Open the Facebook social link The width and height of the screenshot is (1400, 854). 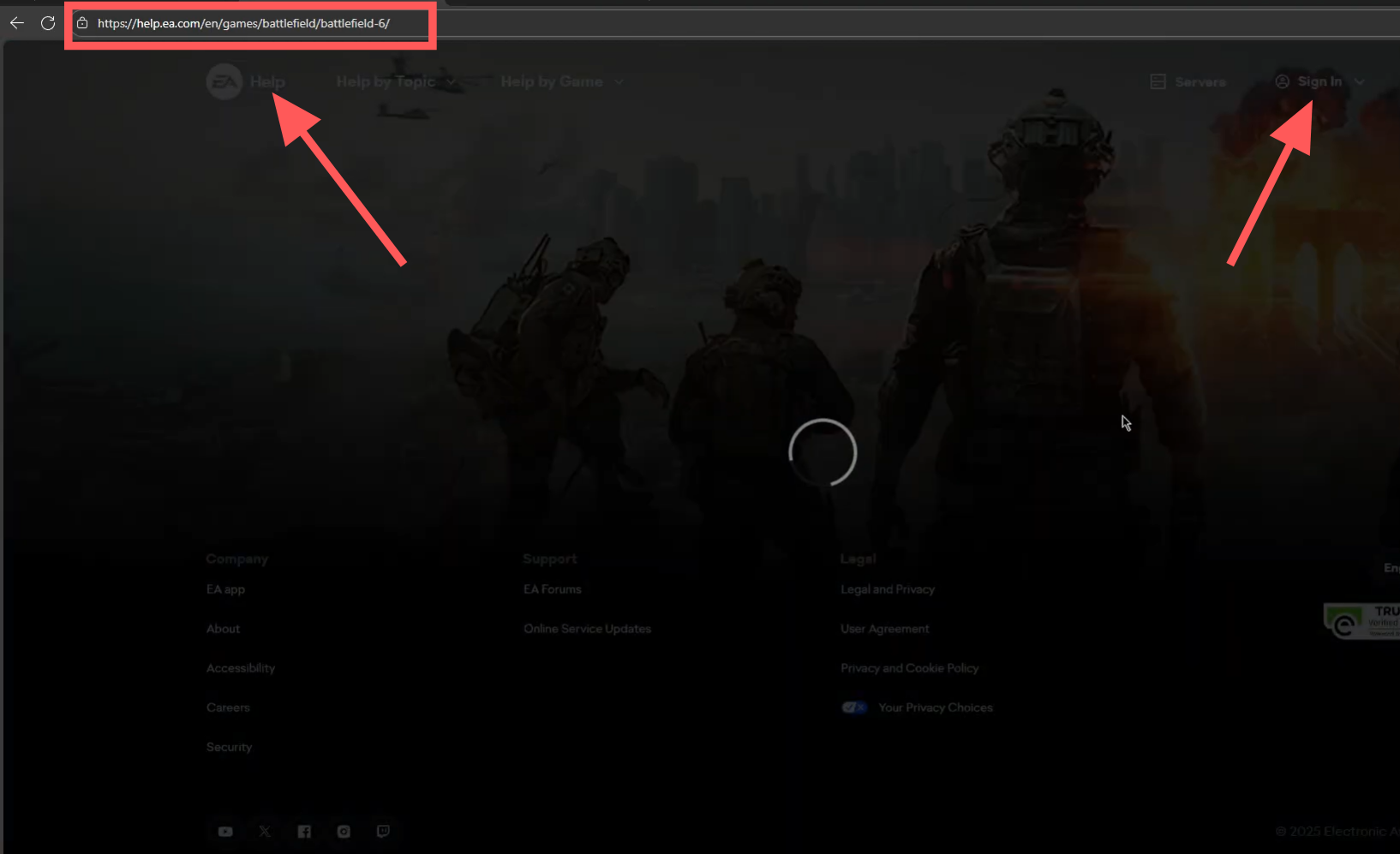click(x=304, y=832)
